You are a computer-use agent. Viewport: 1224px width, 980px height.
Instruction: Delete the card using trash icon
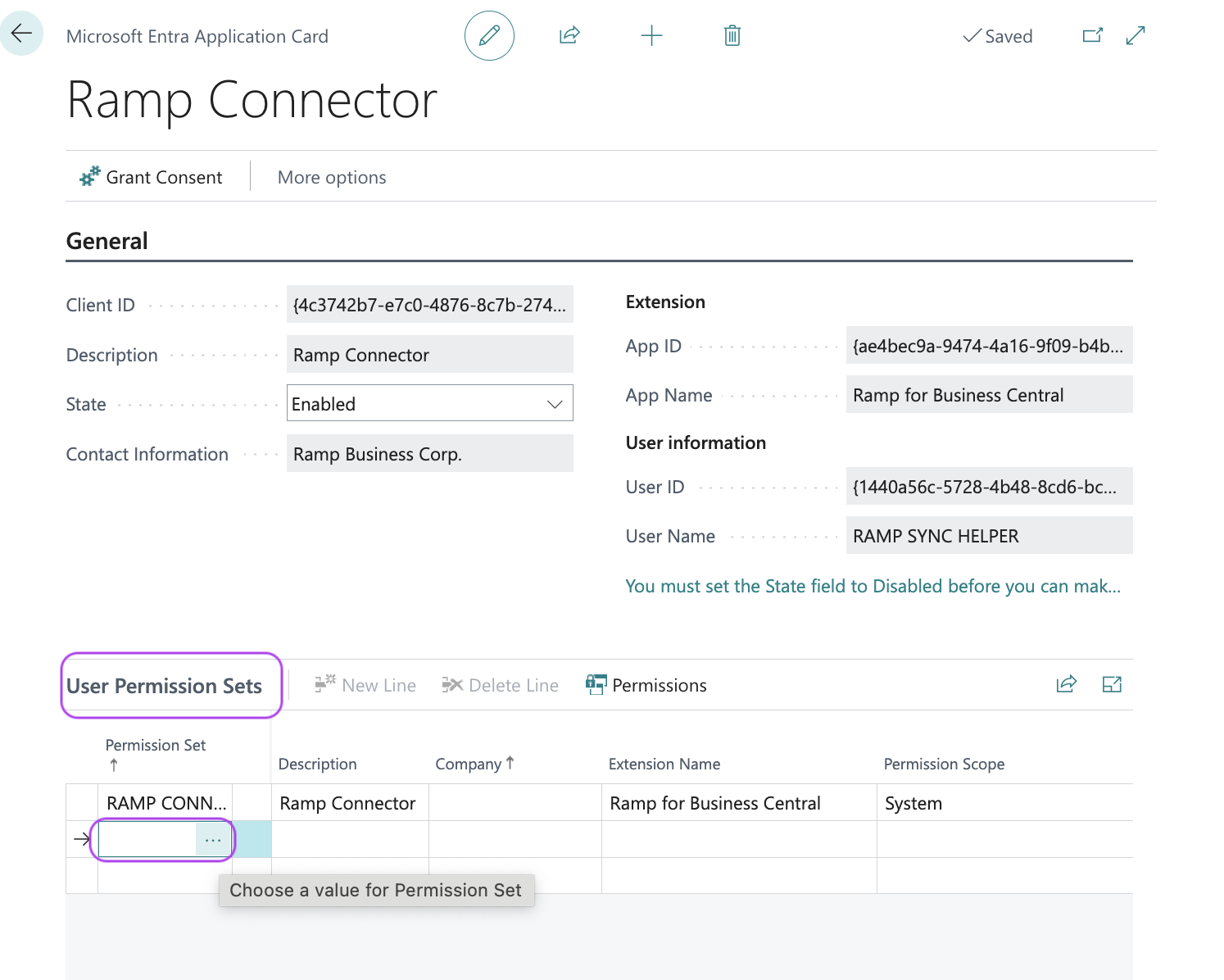pyautogui.click(x=732, y=35)
